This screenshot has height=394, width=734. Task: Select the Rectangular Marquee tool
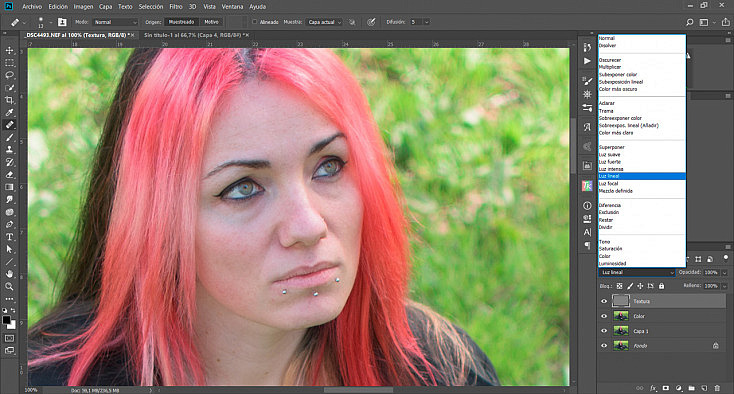click(9, 63)
